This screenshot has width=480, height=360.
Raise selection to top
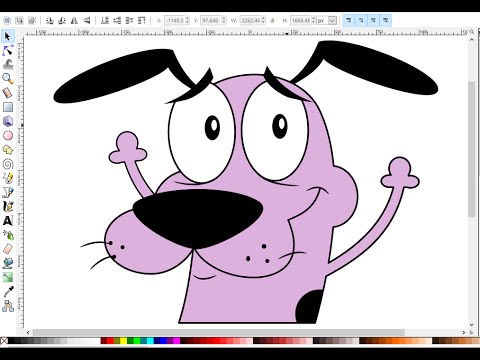[142, 21]
